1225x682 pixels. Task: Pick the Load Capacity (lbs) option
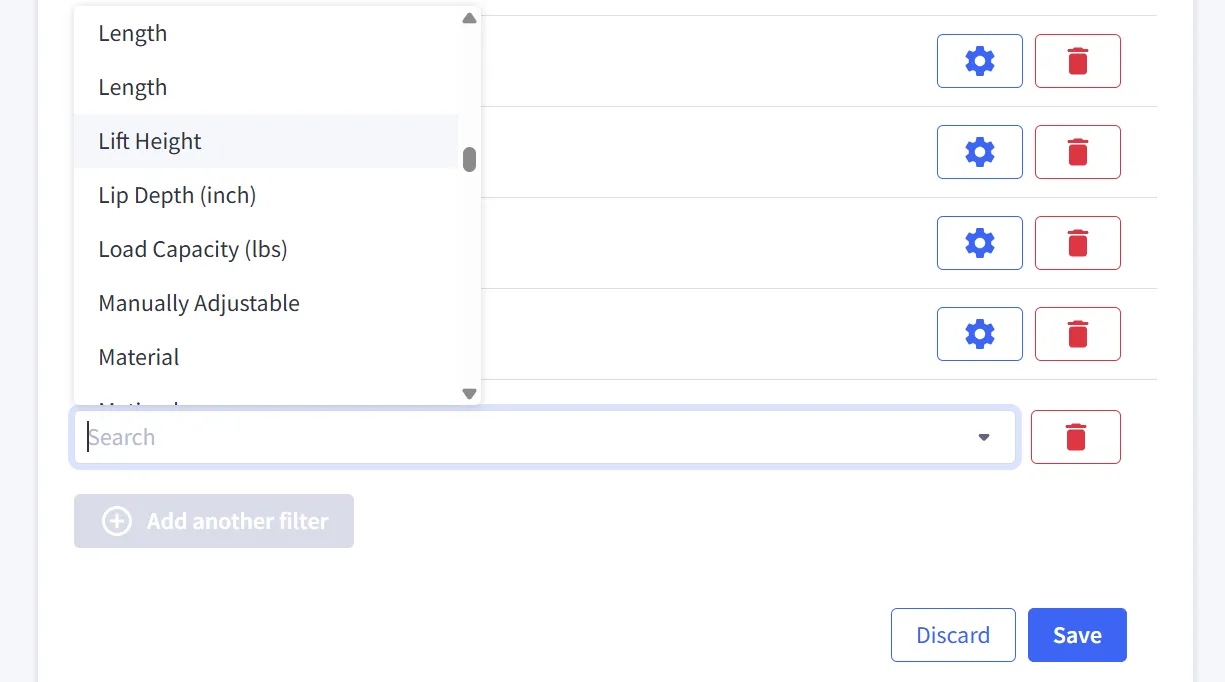pyautogui.click(x=193, y=249)
